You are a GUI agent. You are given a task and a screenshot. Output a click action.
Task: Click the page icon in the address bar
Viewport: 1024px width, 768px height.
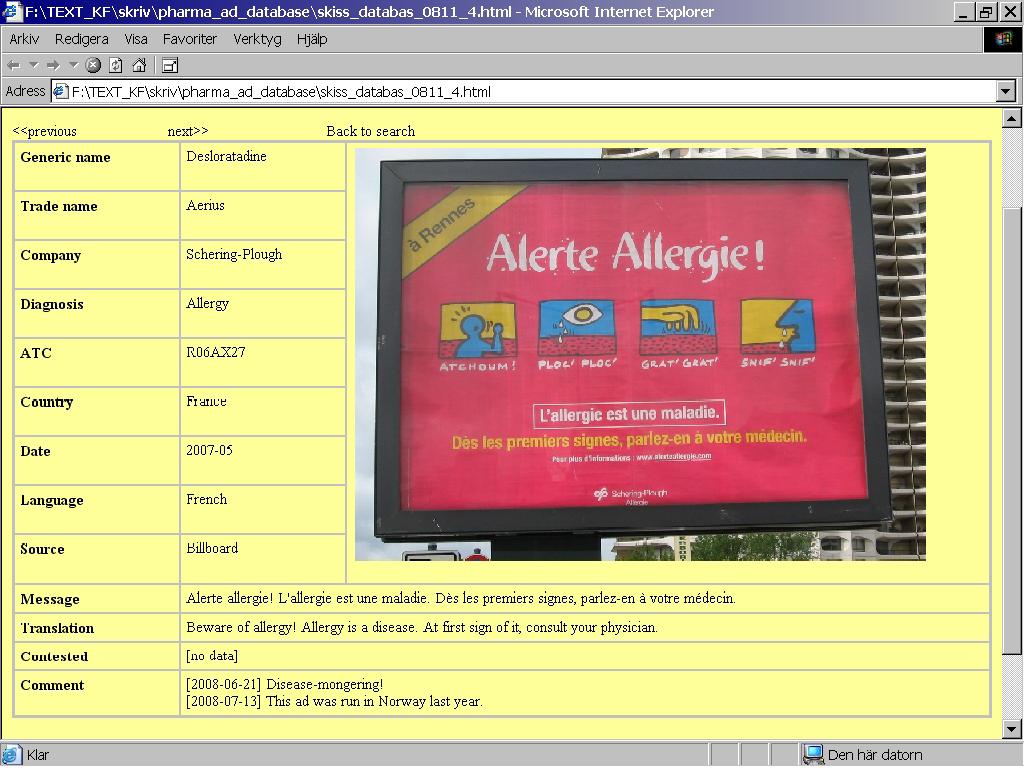coord(60,91)
